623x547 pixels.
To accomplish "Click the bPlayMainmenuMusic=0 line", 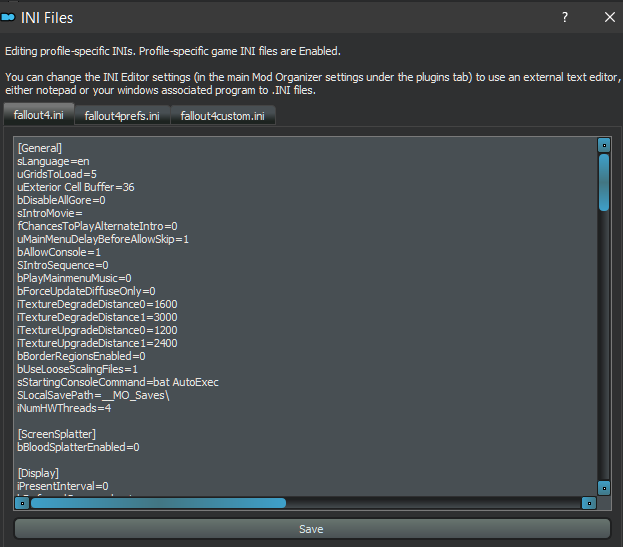I will point(74,278).
